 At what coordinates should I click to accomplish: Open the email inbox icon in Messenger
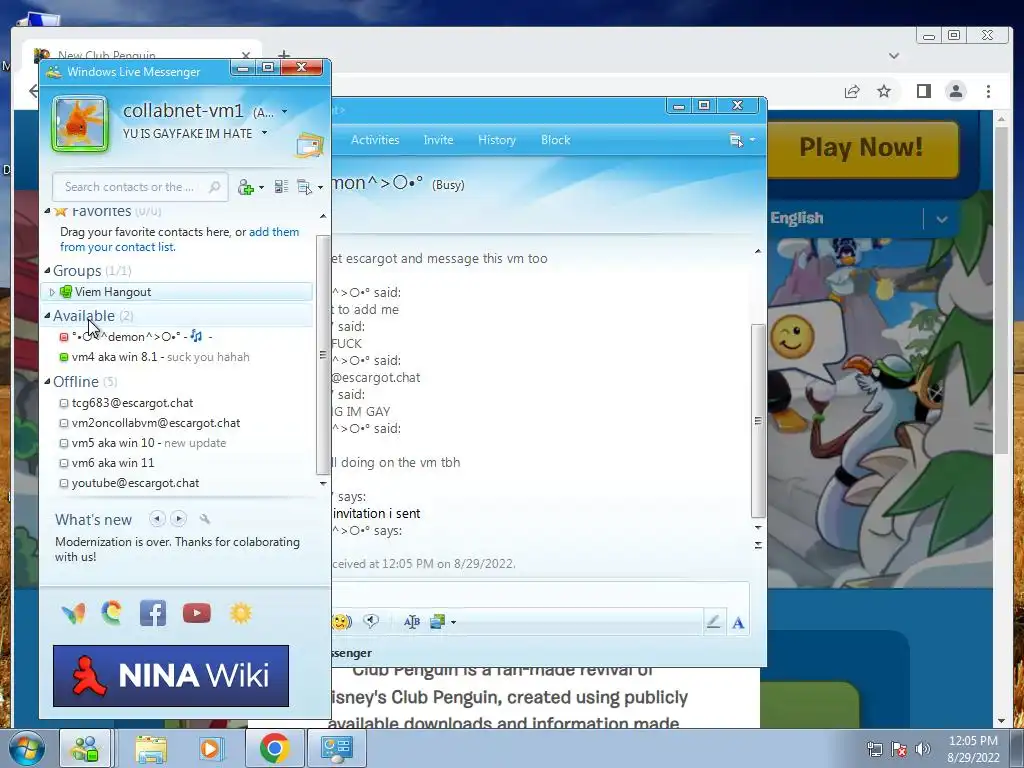pyautogui.click(x=310, y=145)
